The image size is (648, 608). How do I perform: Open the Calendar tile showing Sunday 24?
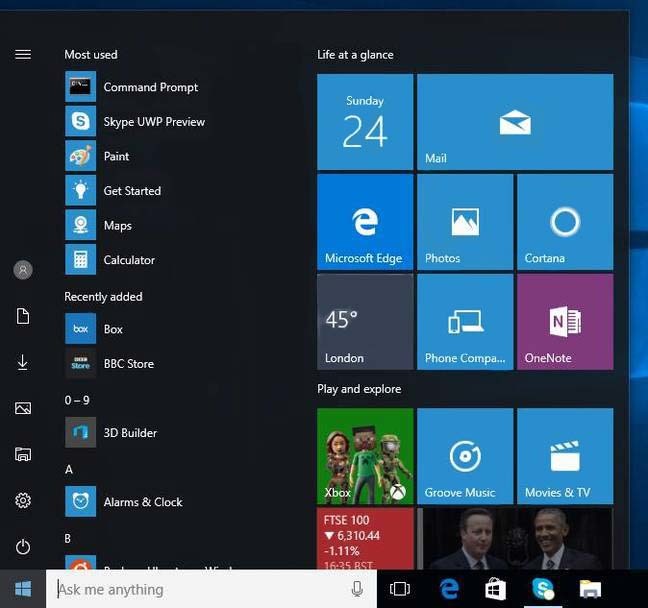click(x=365, y=122)
